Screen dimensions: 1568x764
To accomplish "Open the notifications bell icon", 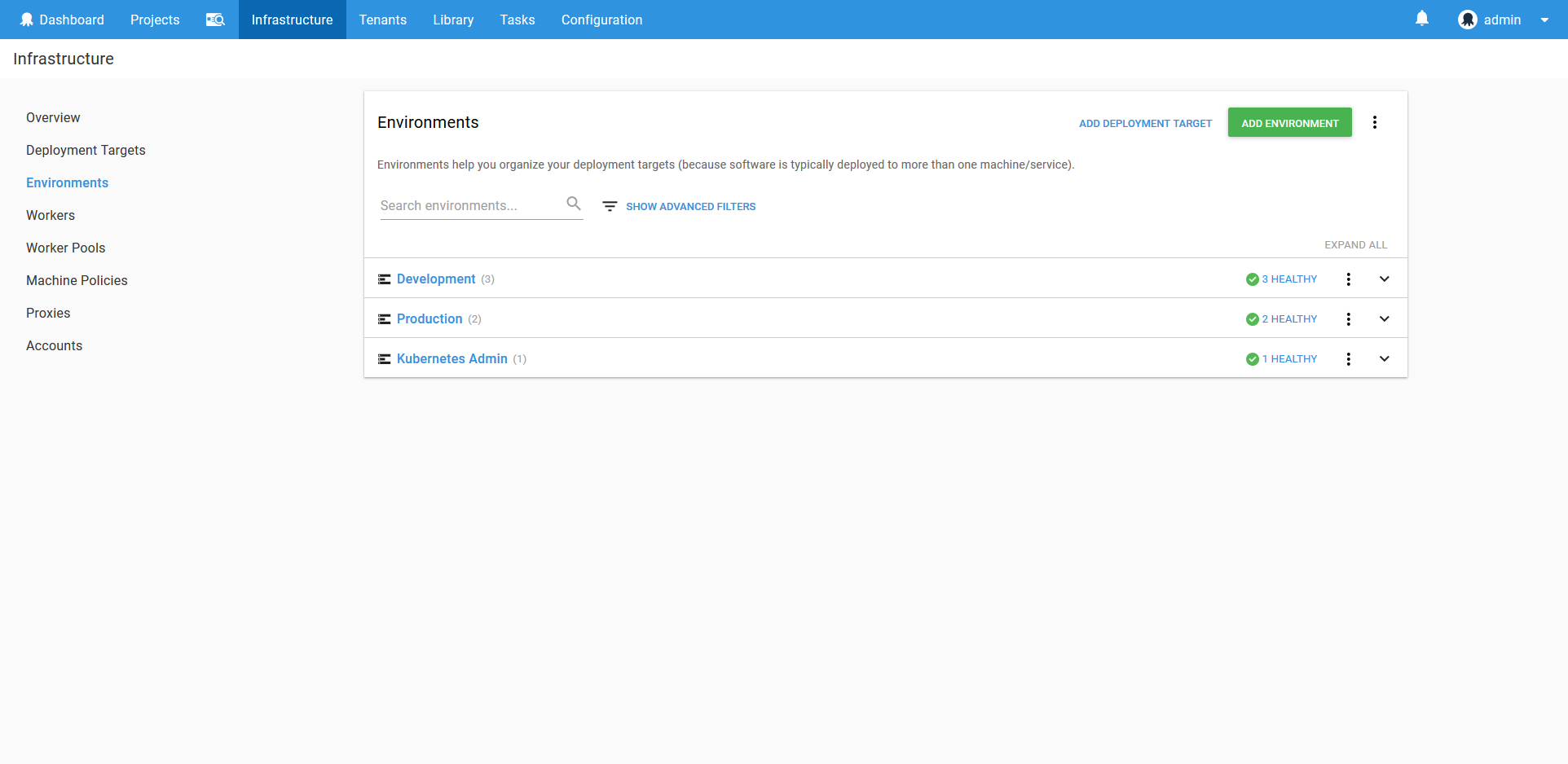I will (x=1421, y=18).
